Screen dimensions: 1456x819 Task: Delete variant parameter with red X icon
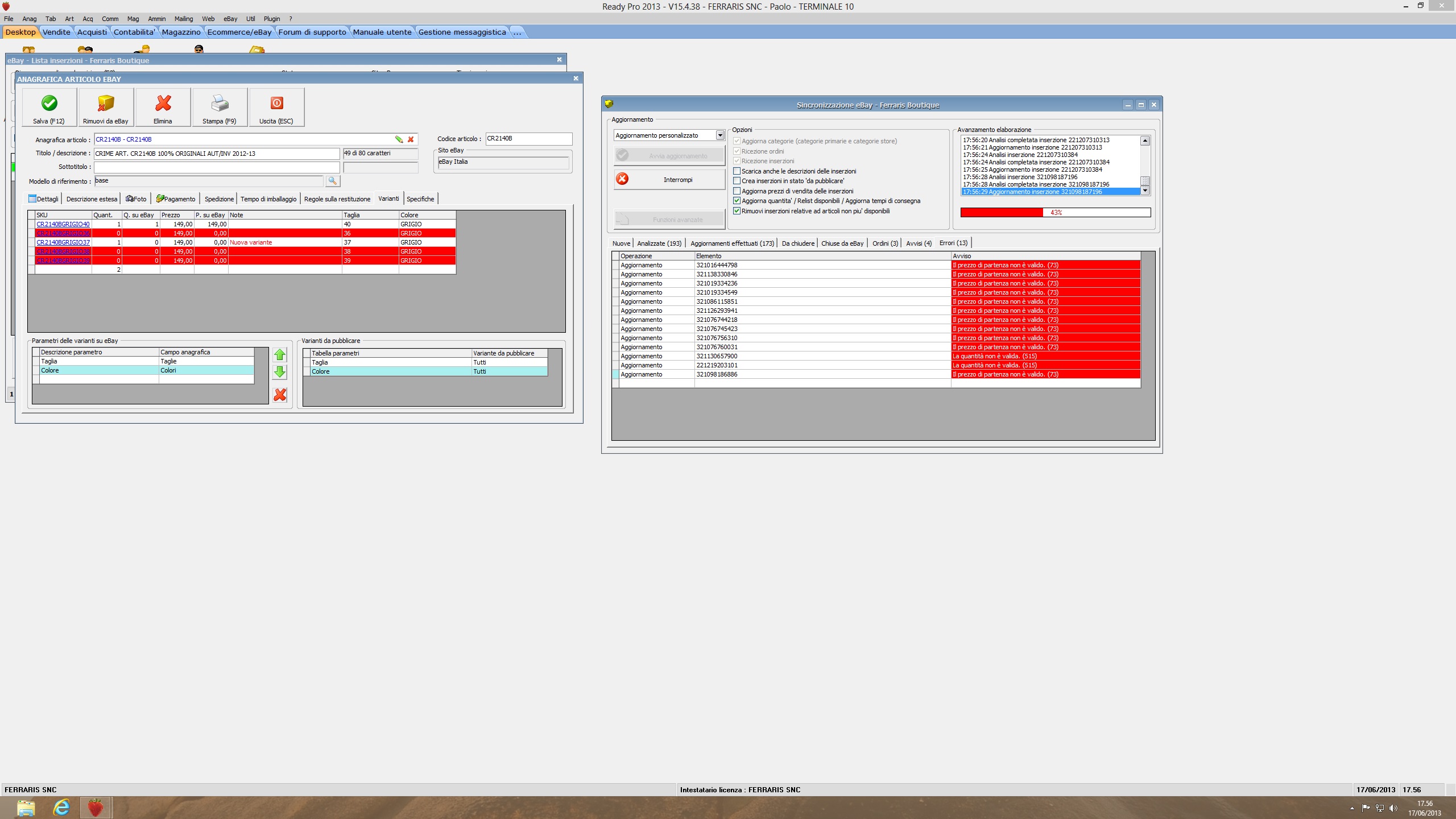pos(280,395)
